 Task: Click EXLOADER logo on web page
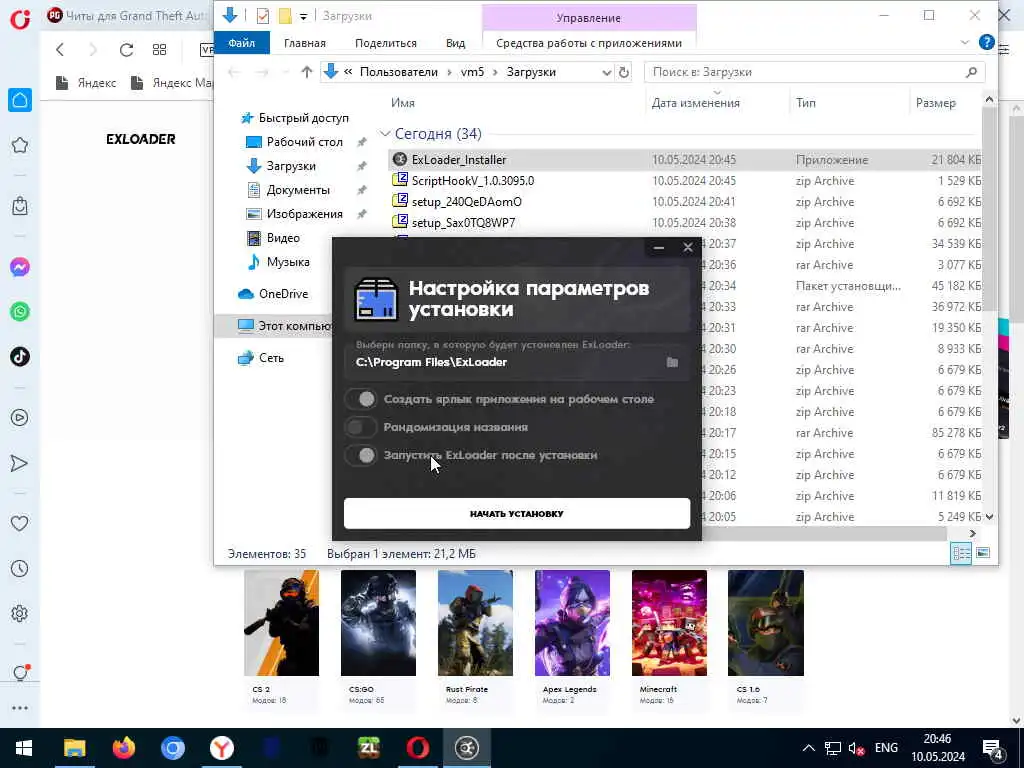click(141, 139)
